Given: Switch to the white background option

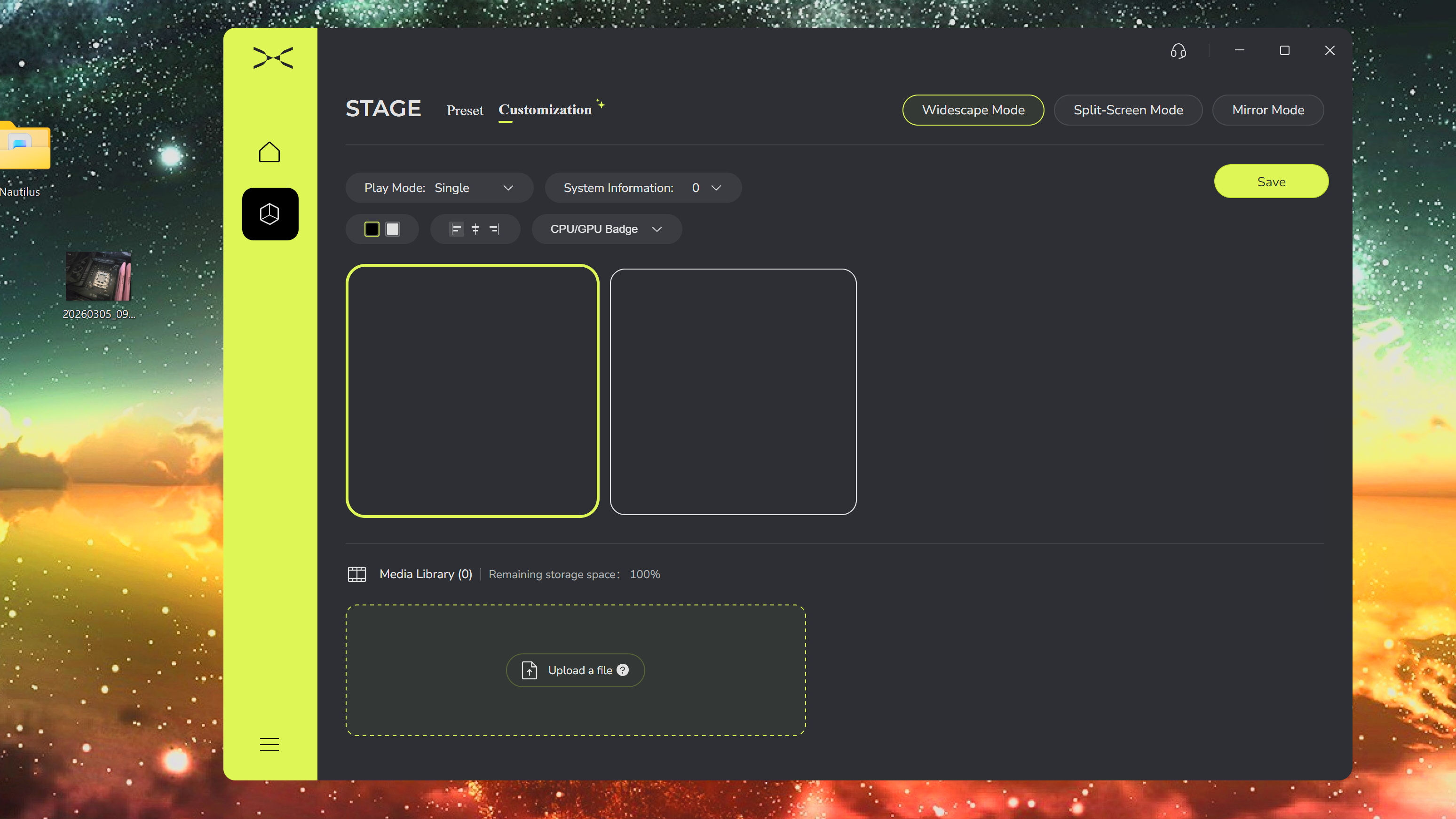Looking at the screenshot, I should point(393,229).
